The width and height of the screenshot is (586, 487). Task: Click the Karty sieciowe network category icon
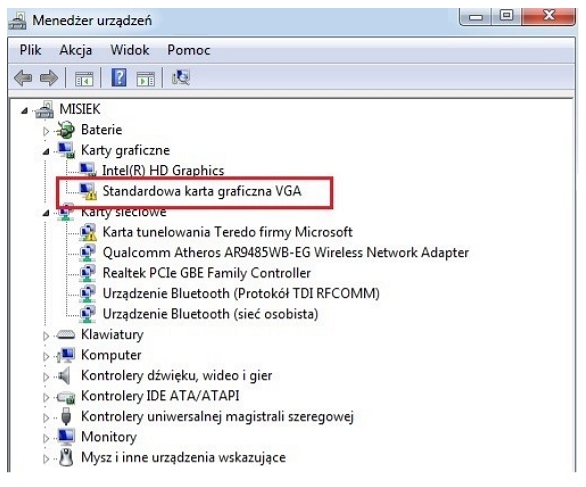click(x=66, y=213)
